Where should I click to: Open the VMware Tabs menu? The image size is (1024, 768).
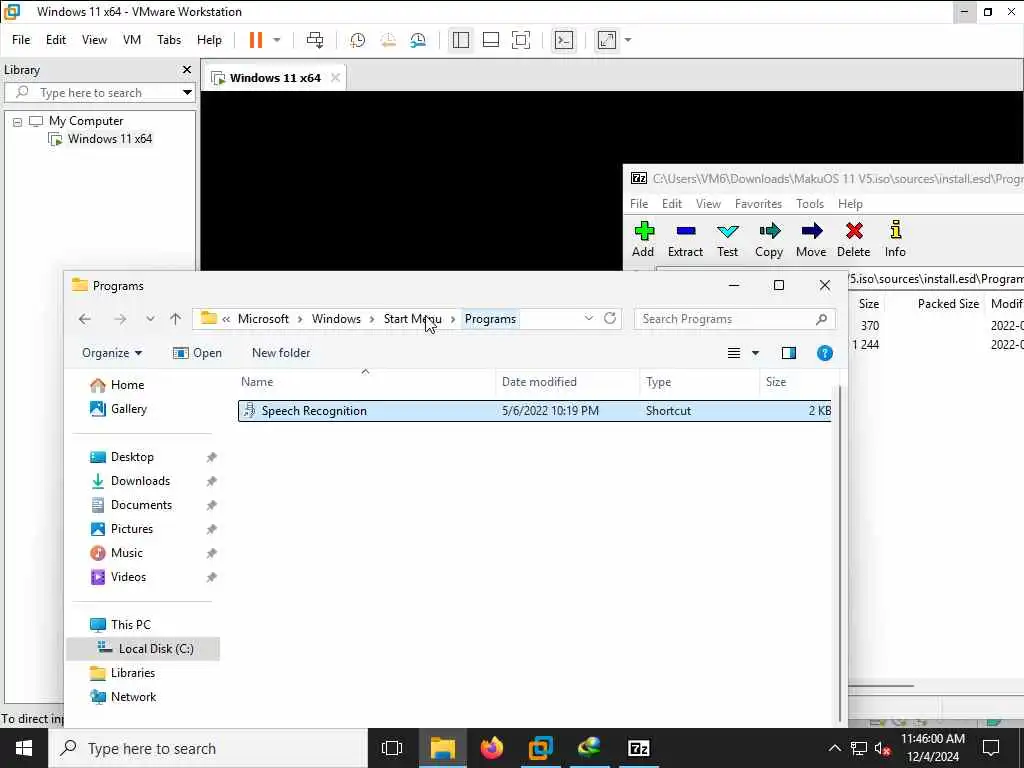tap(168, 40)
